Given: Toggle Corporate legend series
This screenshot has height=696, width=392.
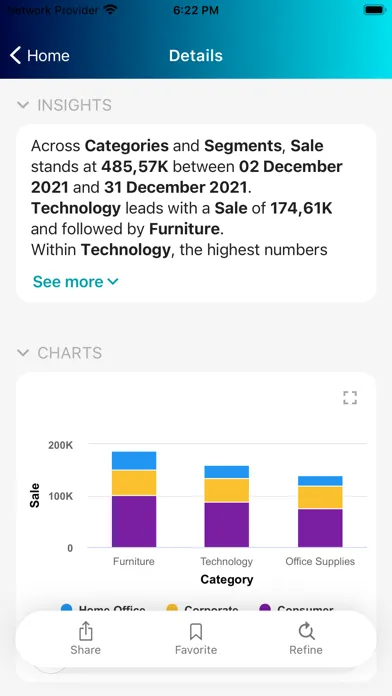Looking at the screenshot, I should (202, 609).
